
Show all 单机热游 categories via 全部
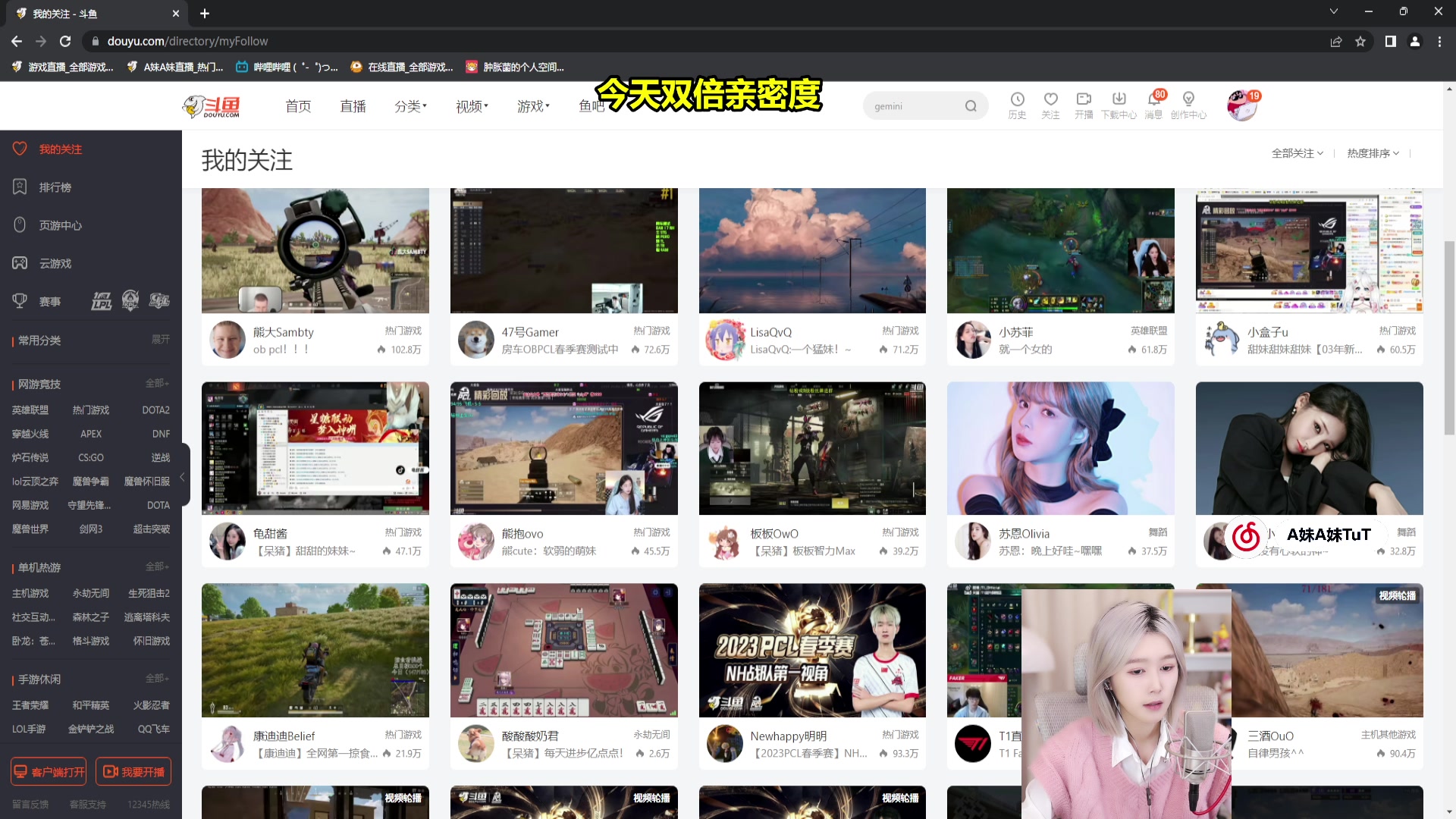pos(158,566)
